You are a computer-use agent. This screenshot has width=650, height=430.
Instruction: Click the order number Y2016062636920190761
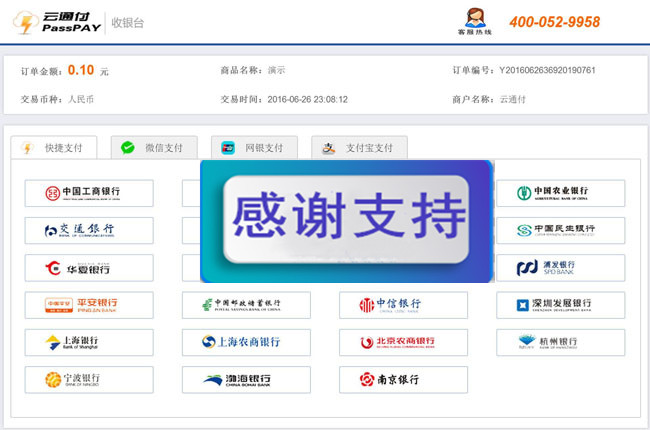[547, 70]
